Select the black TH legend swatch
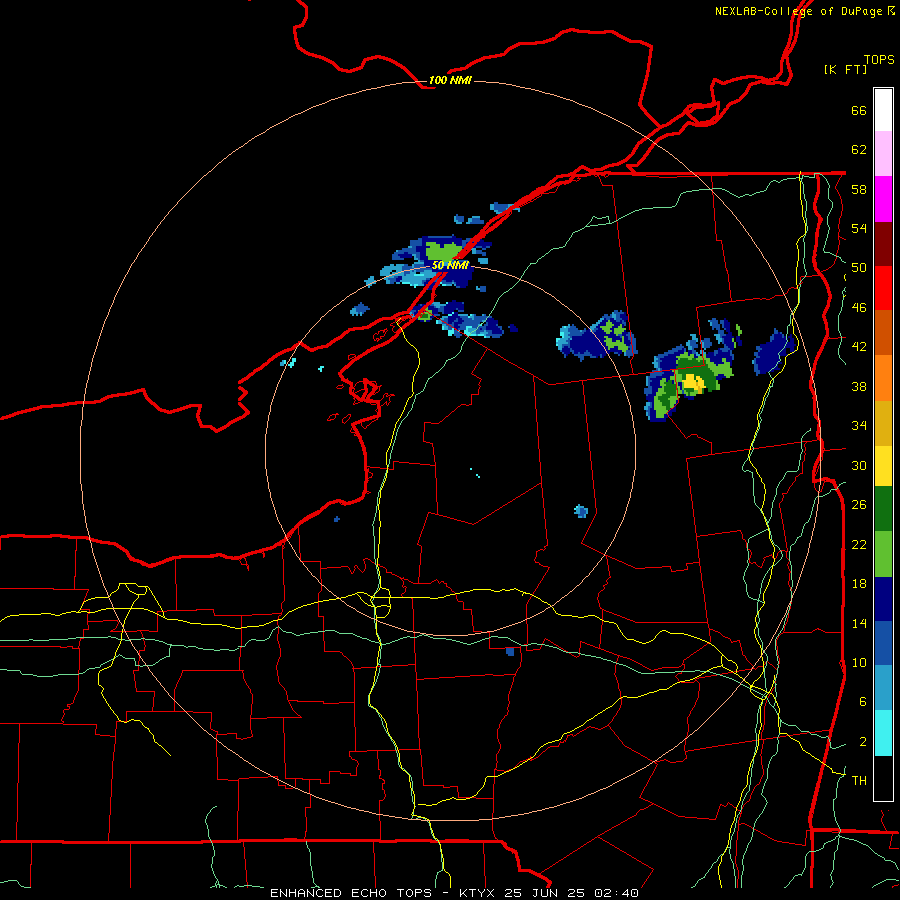Image resolution: width=900 pixels, height=900 pixels. [x=883, y=778]
